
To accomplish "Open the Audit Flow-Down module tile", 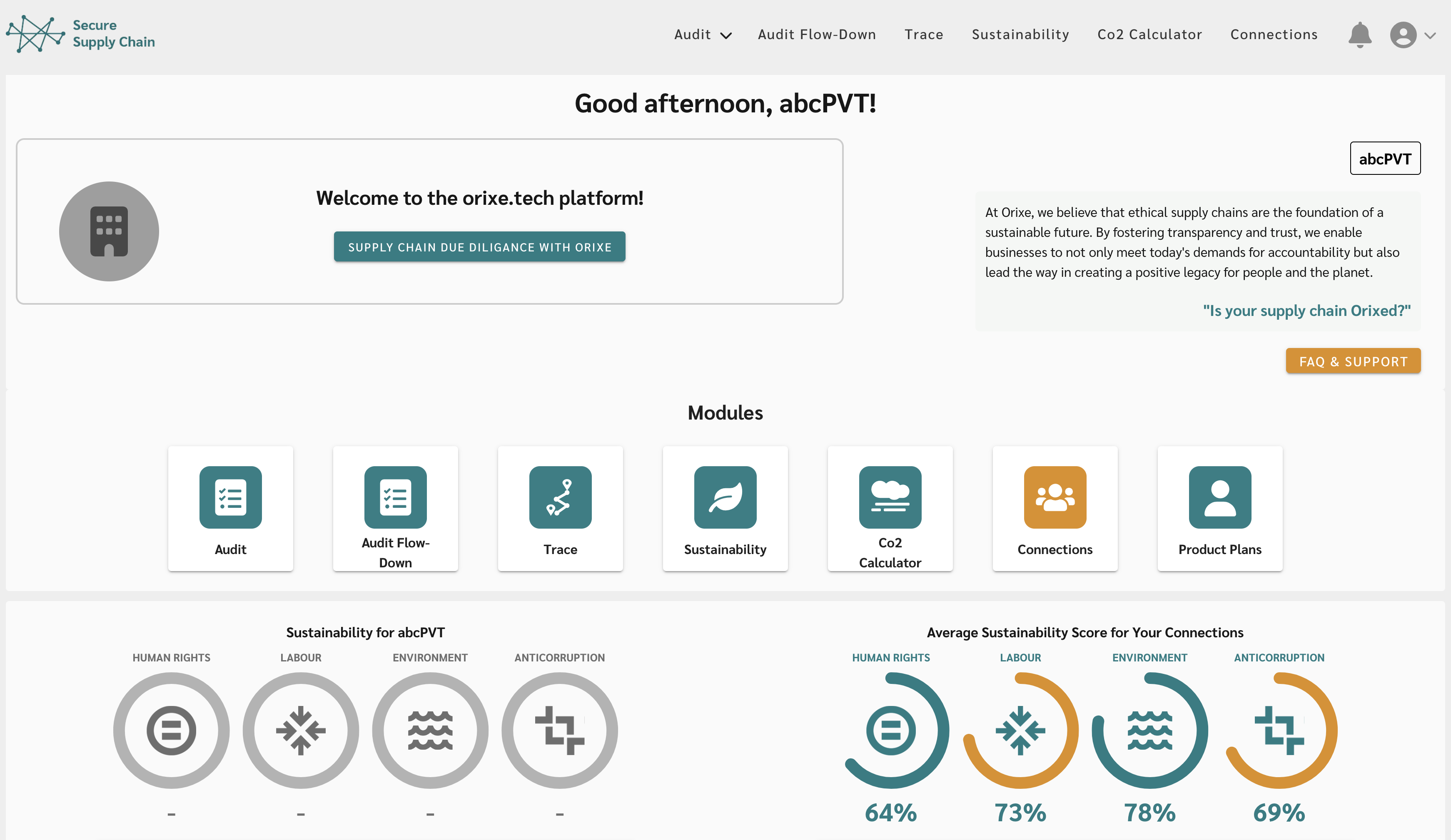I will click(395, 509).
